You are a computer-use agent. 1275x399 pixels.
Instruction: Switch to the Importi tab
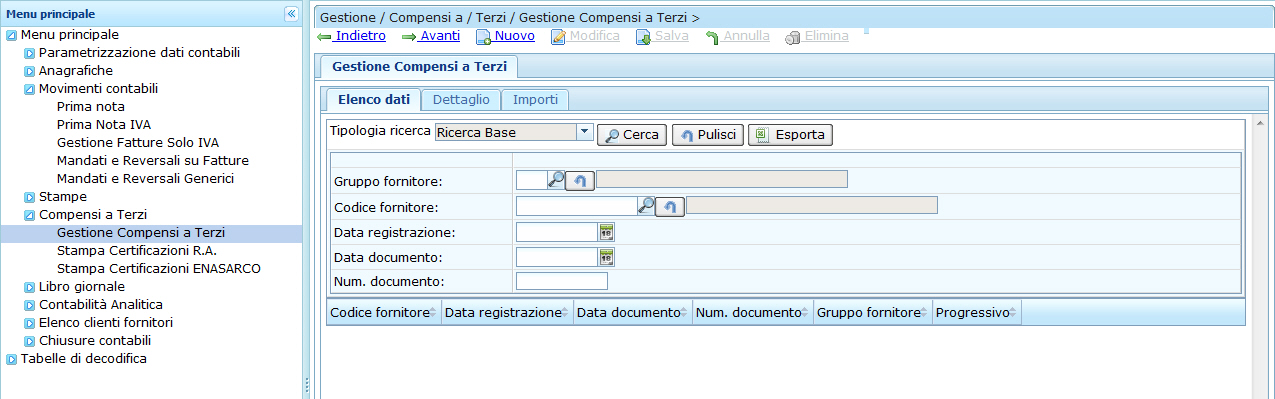(x=535, y=100)
